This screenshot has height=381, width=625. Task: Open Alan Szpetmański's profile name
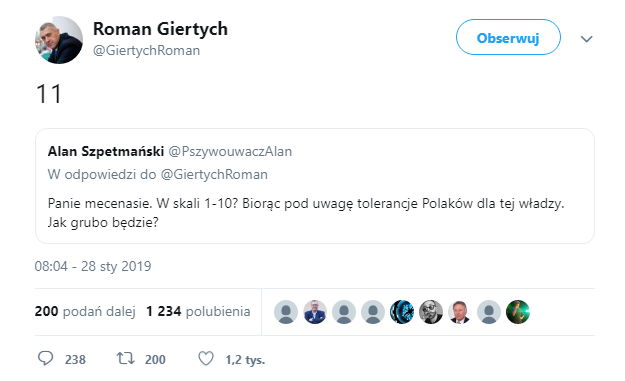point(106,151)
